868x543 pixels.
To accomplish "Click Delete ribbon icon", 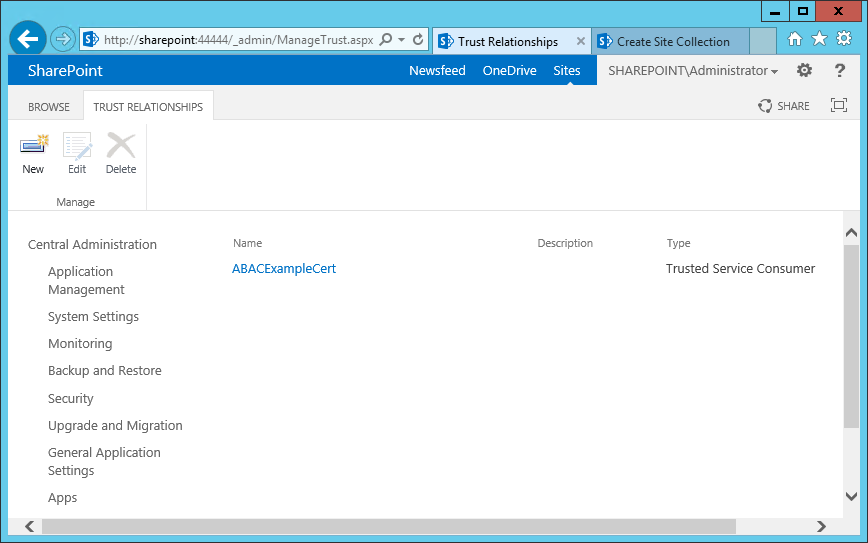I will [121, 154].
